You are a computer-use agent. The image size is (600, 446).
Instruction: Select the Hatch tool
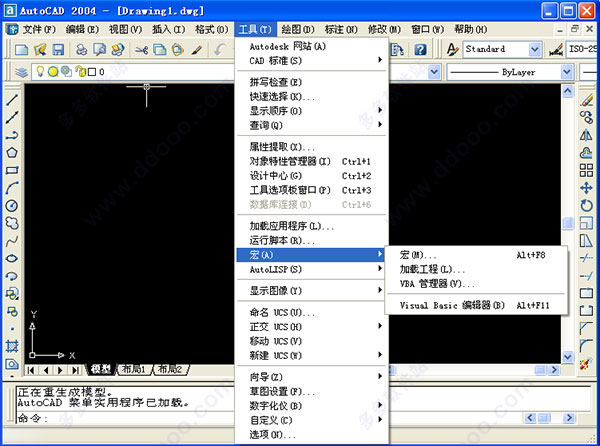click(x=11, y=346)
